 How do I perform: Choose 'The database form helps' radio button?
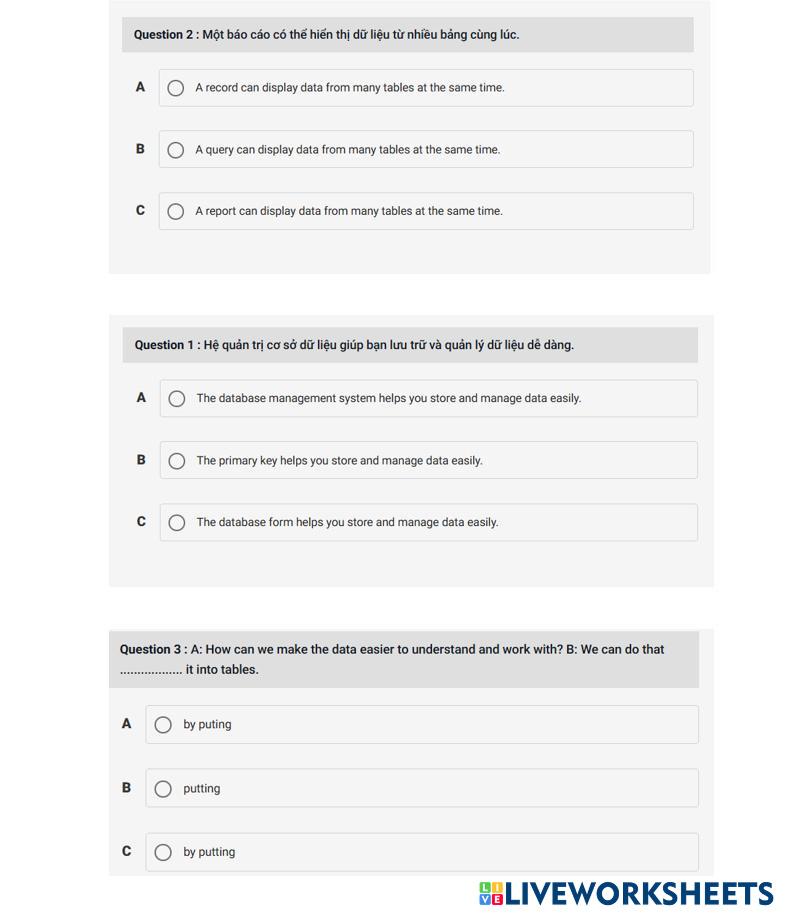click(x=177, y=523)
